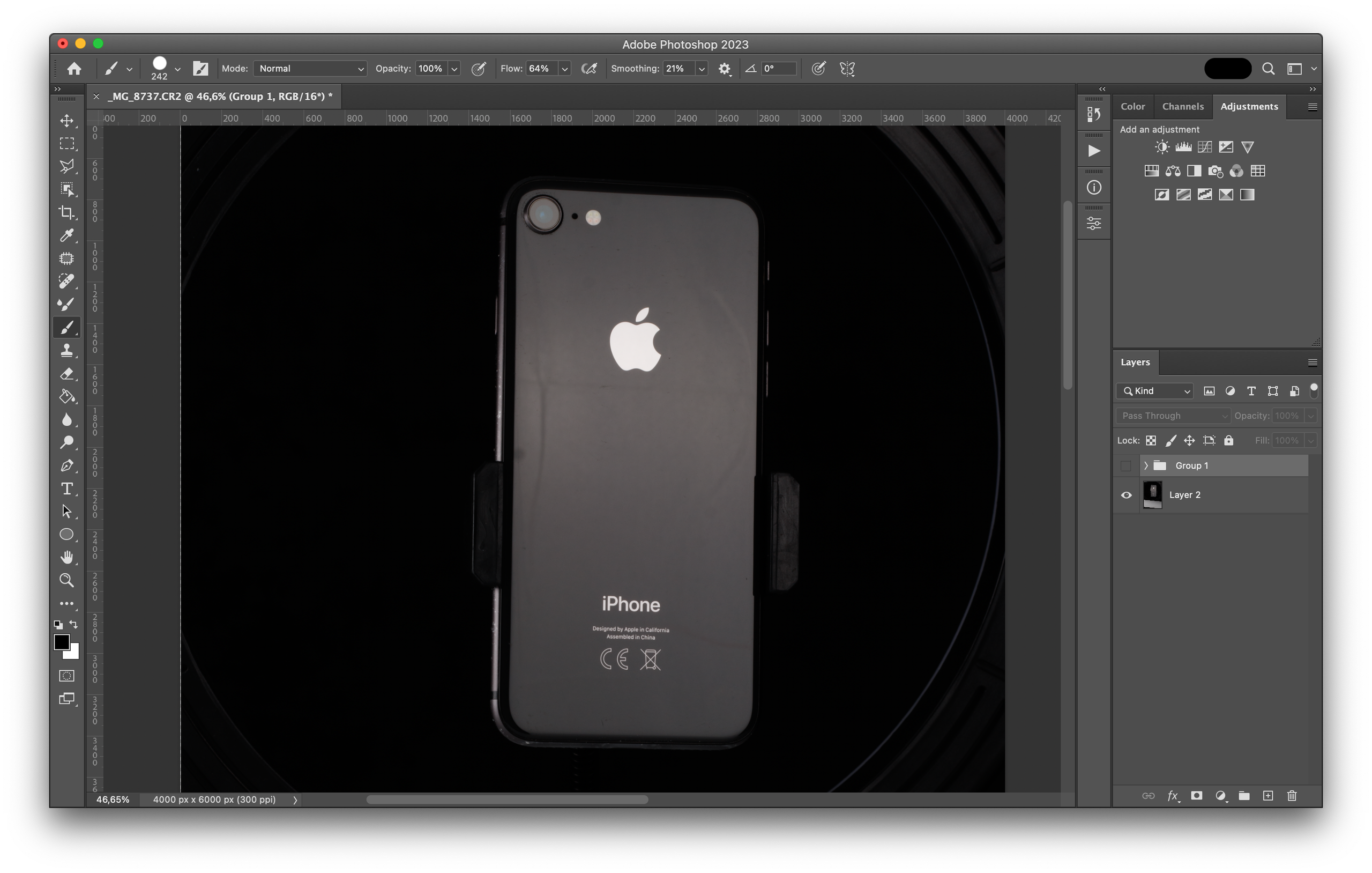Open the History panel icon
The image size is (1372, 873).
point(1093,114)
